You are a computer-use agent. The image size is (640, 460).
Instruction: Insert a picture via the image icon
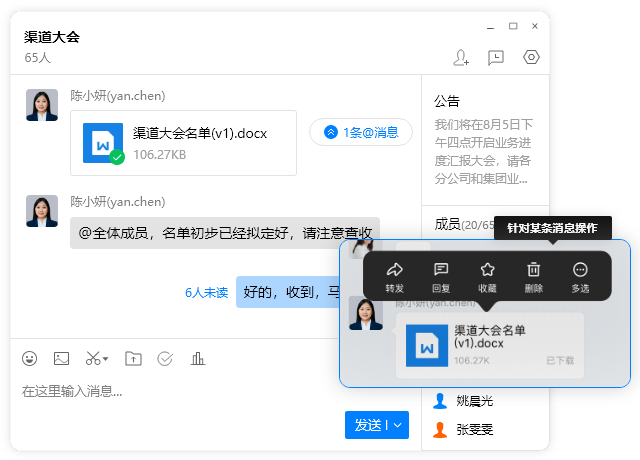(x=62, y=359)
